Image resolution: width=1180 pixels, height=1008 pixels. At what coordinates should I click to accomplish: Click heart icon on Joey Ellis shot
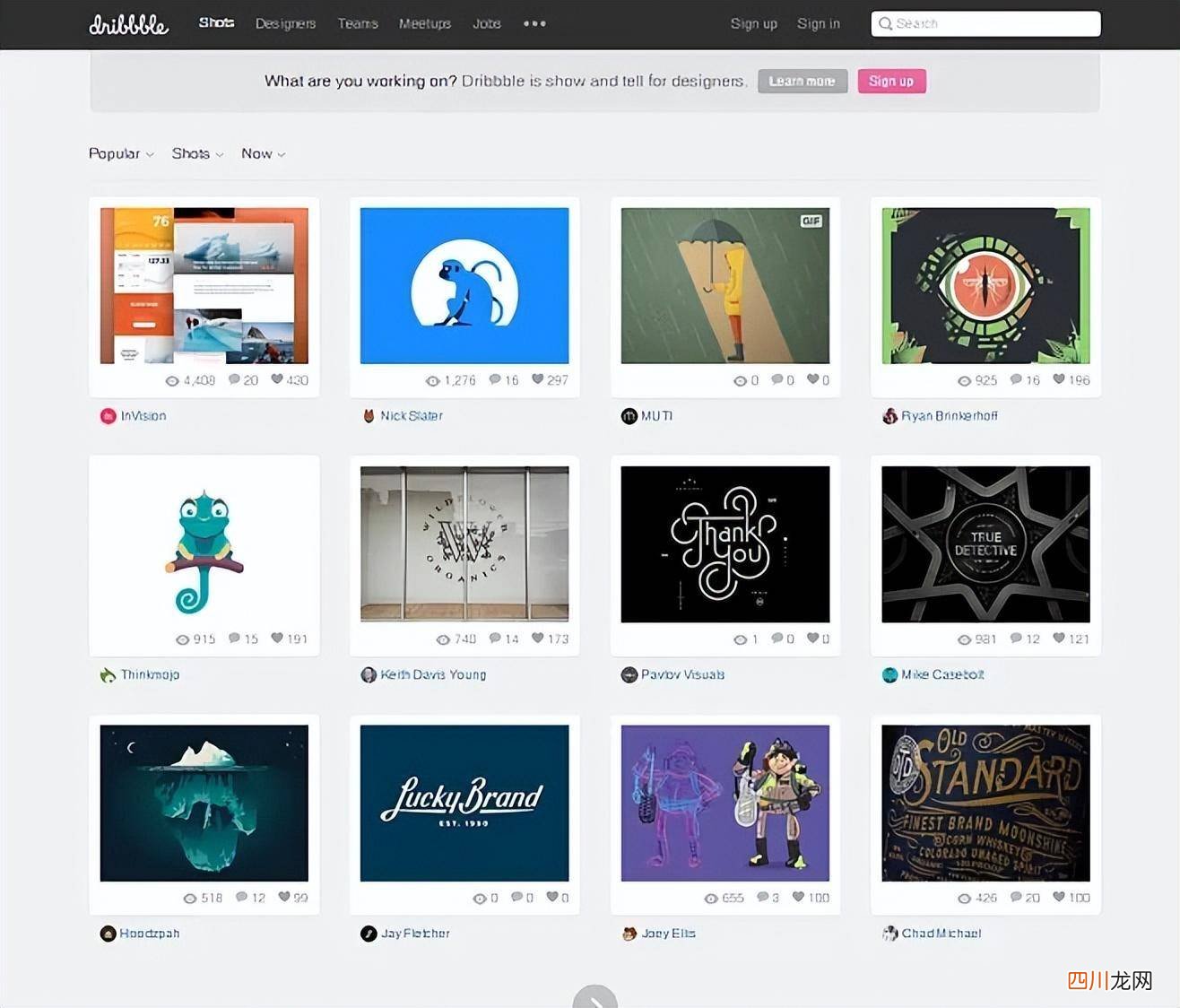[x=798, y=897]
